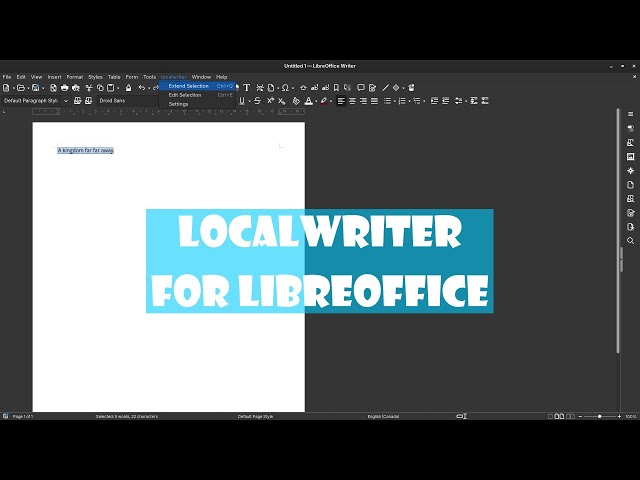Click the Print icon
Image resolution: width=640 pixels, height=480 pixels.
(64, 88)
